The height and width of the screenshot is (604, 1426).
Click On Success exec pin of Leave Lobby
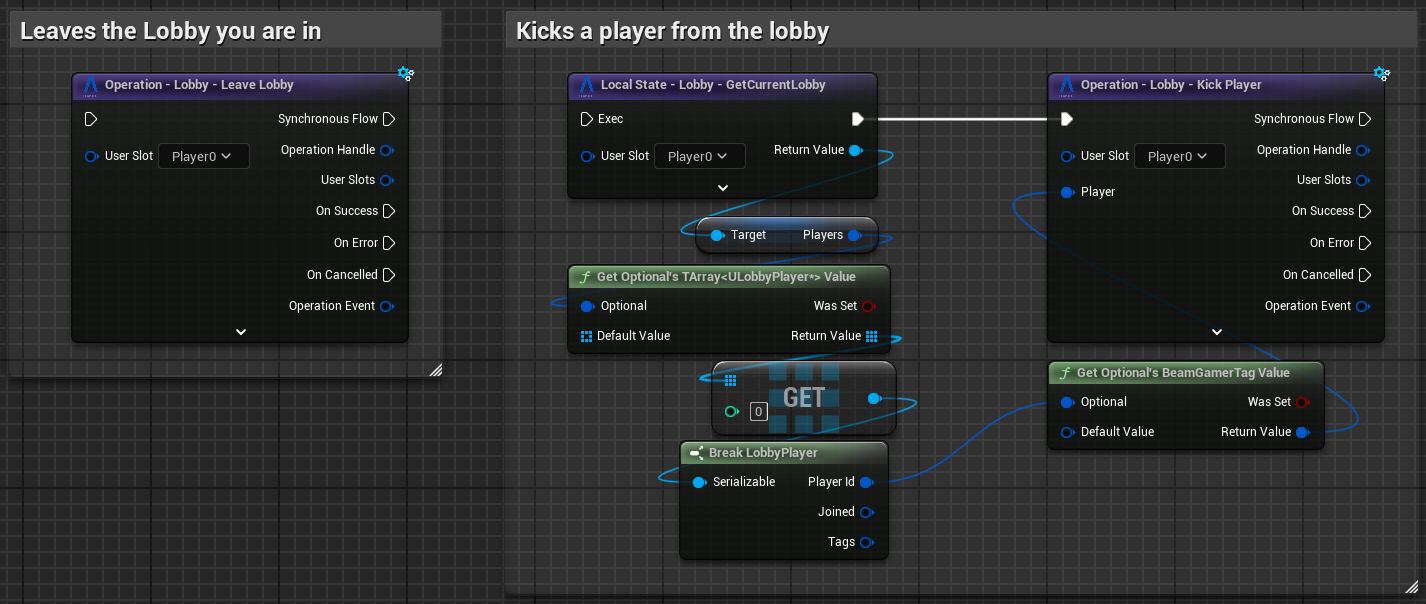[x=389, y=211]
